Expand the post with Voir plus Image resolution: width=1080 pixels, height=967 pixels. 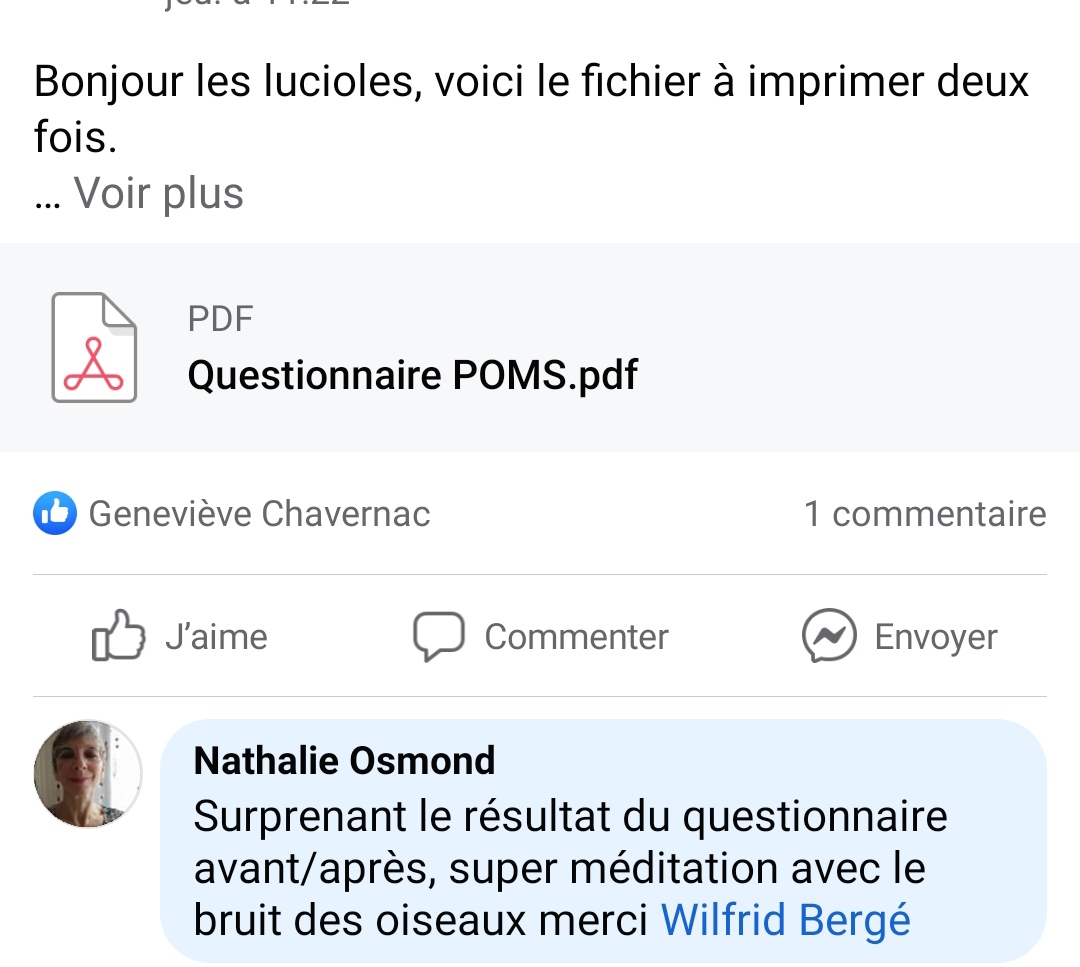tap(158, 193)
